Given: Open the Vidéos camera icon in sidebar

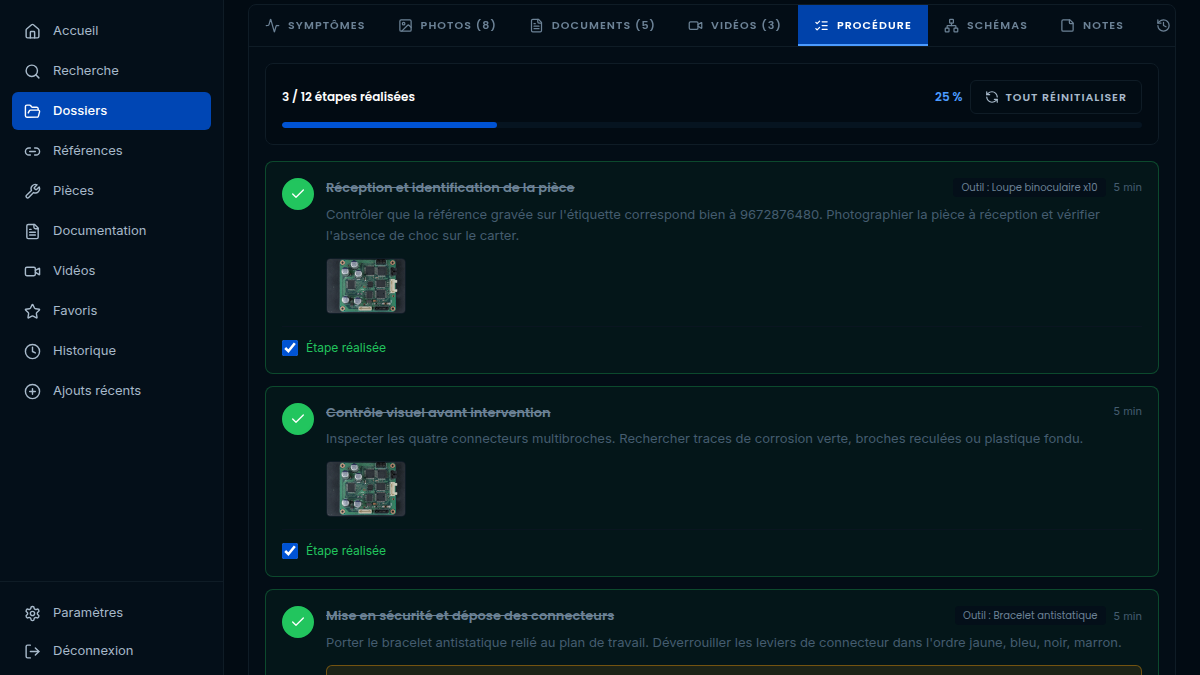Looking at the screenshot, I should [x=33, y=271].
